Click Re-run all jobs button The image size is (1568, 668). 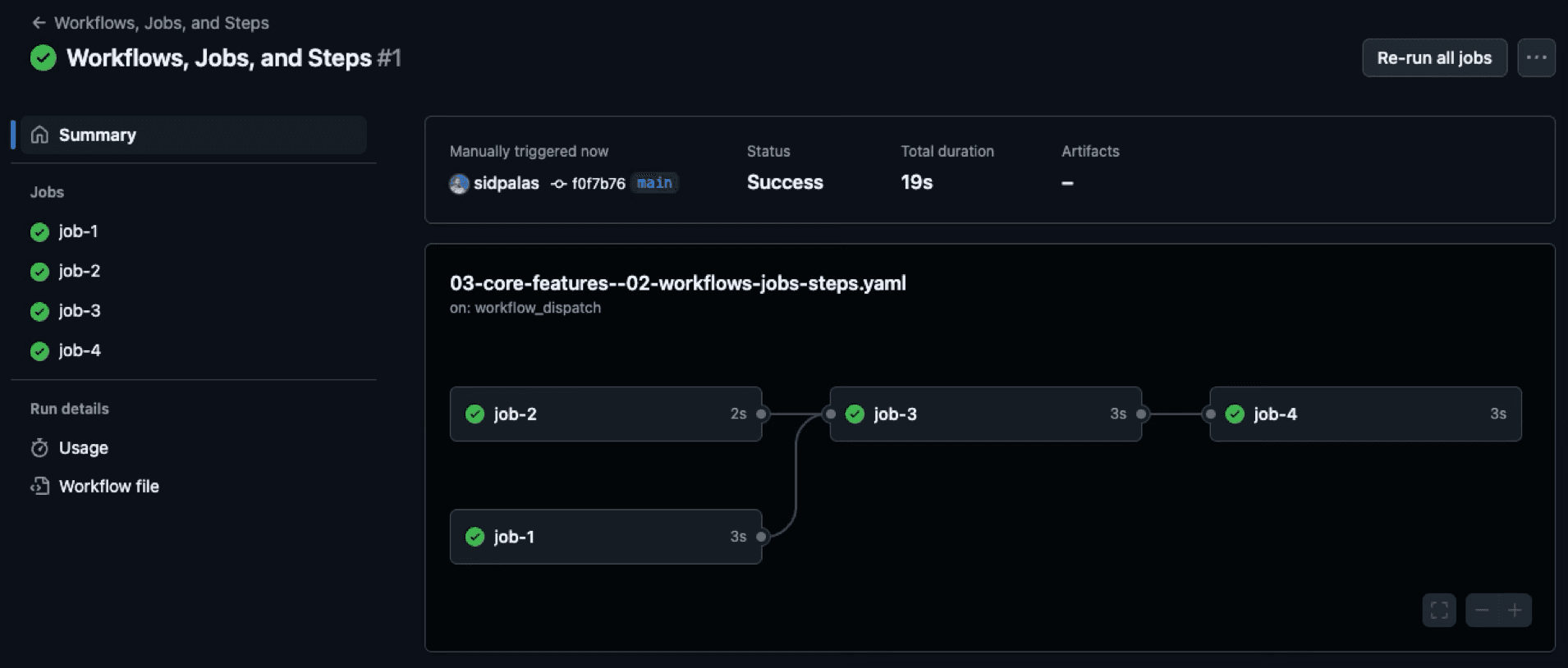[x=1433, y=58]
